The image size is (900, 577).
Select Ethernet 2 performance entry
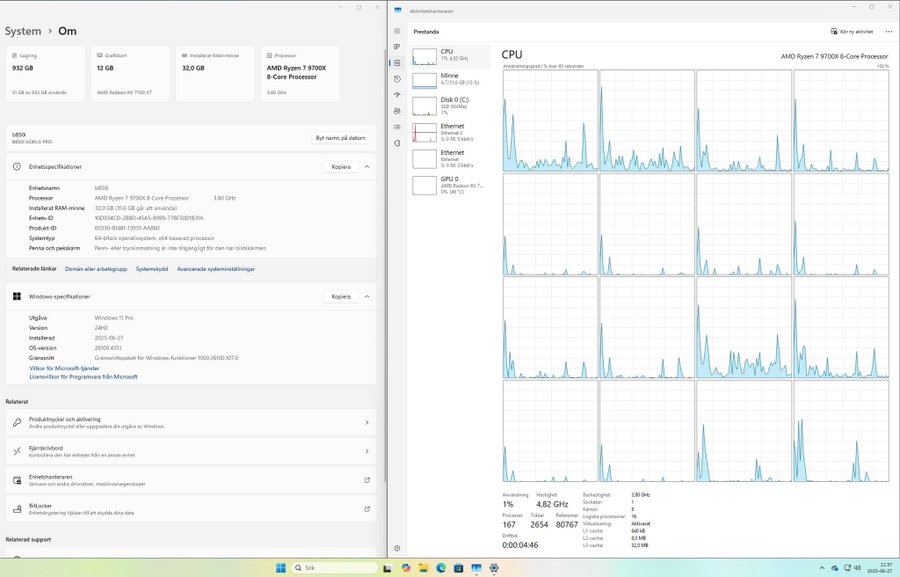(x=451, y=132)
